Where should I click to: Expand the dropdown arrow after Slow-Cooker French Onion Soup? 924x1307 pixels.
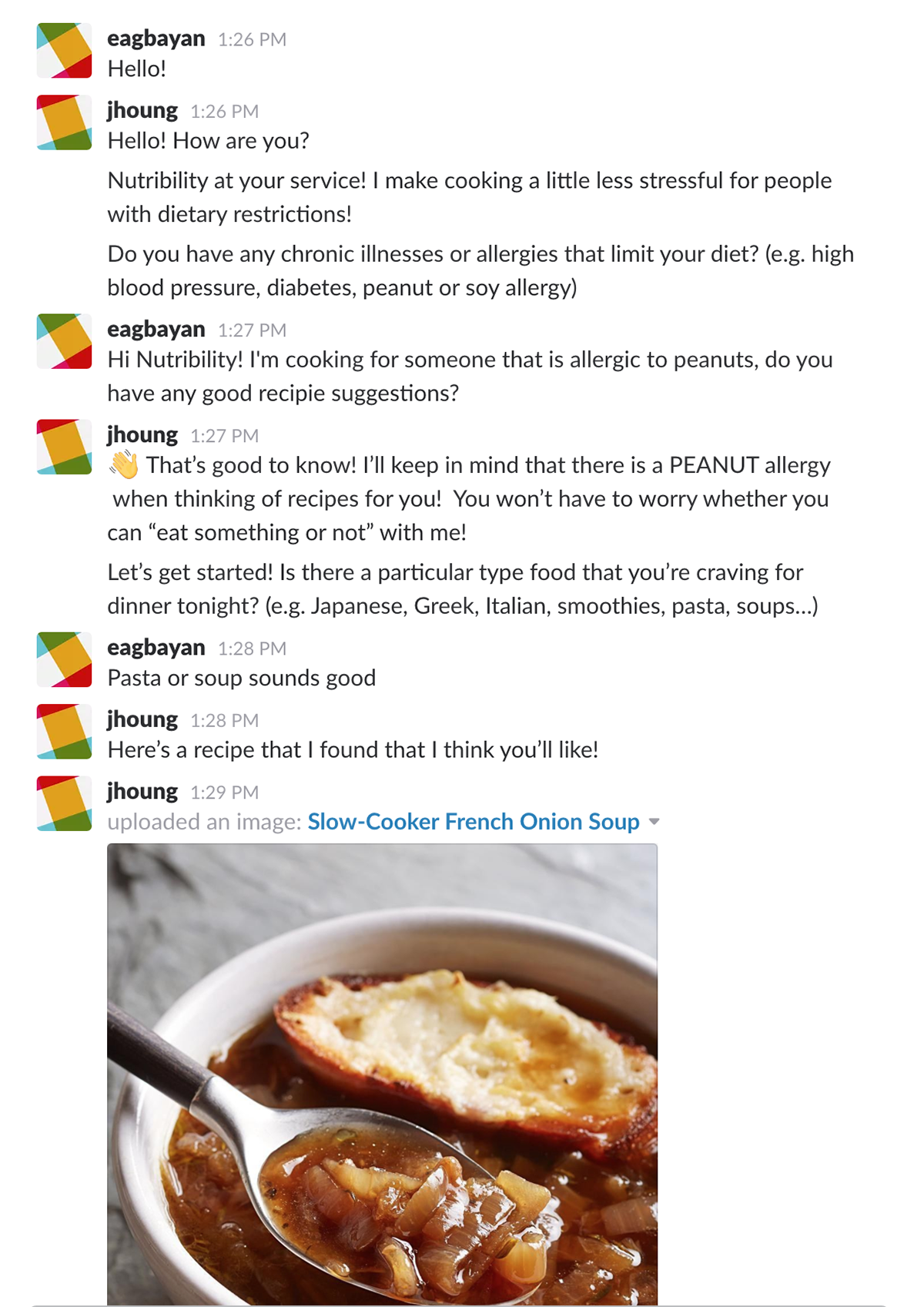[654, 822]
